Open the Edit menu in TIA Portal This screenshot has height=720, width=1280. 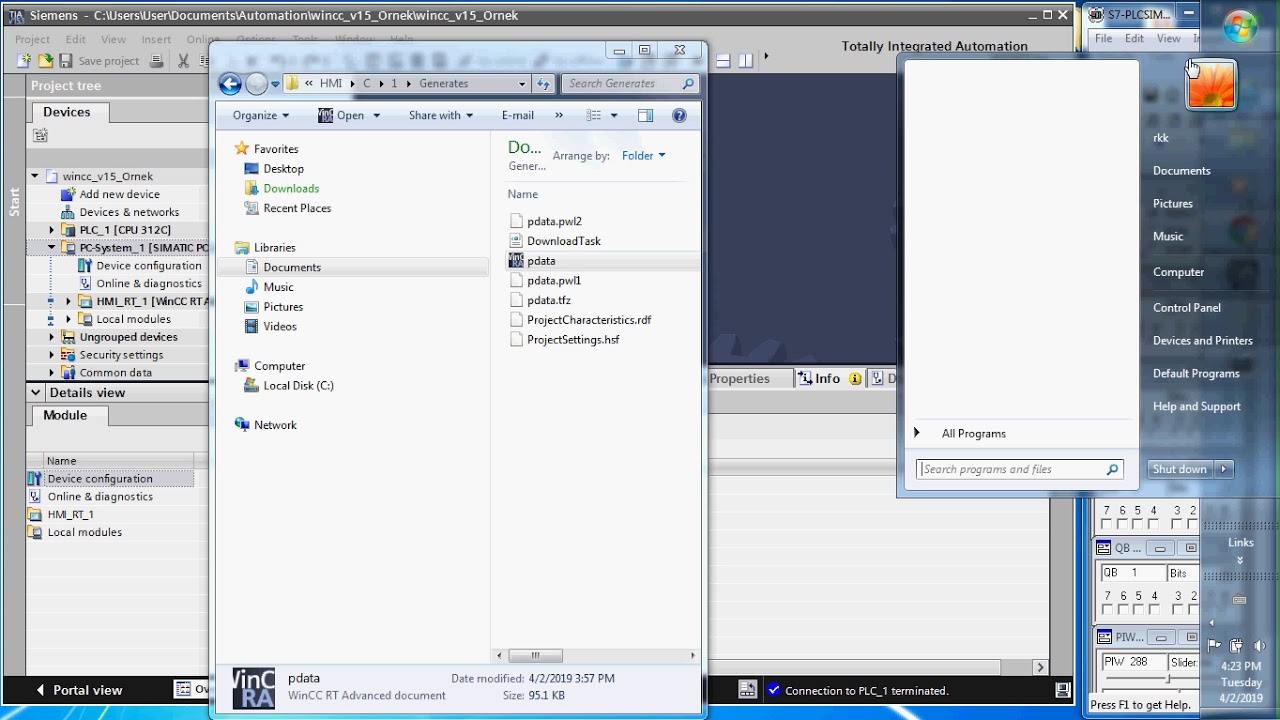coord(76,39)
